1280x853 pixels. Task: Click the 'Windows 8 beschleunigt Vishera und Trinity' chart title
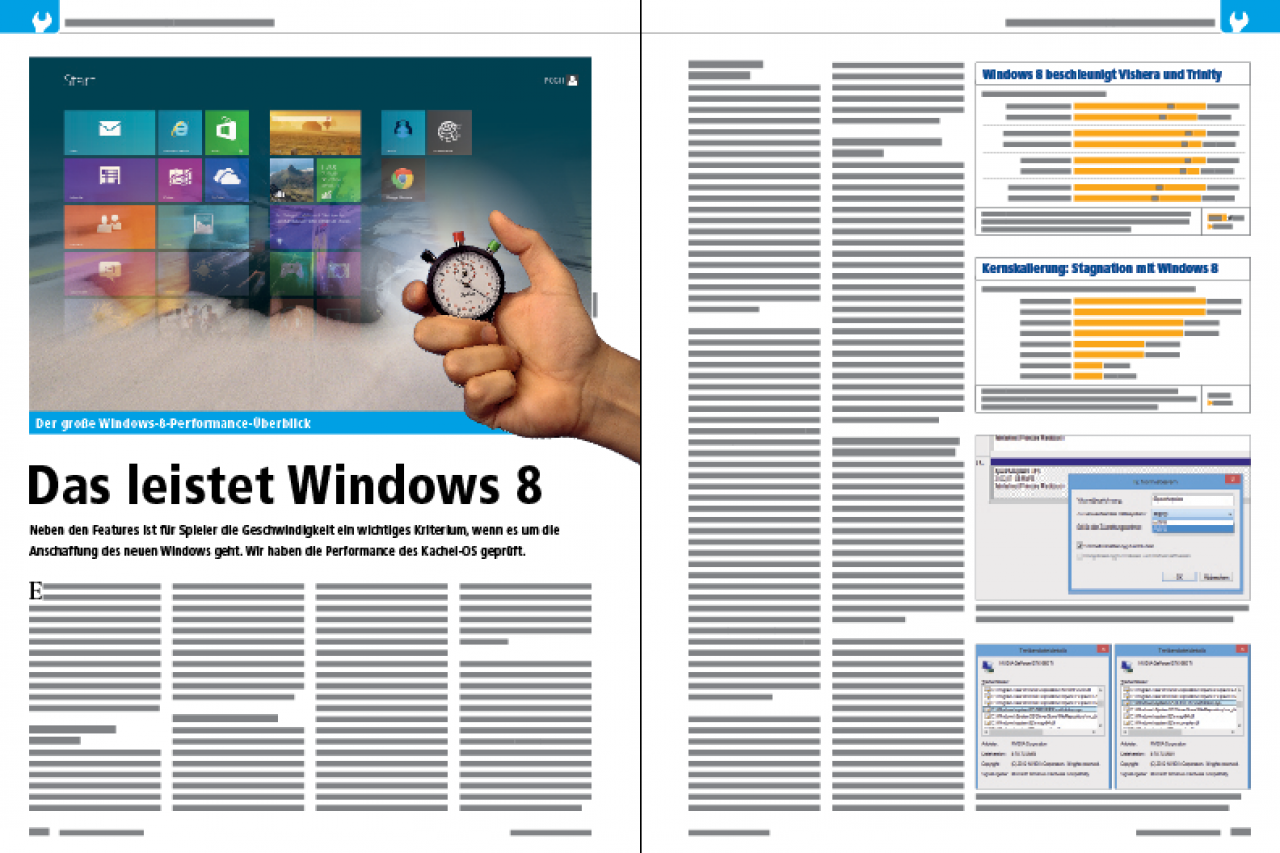click(1102, 75)
